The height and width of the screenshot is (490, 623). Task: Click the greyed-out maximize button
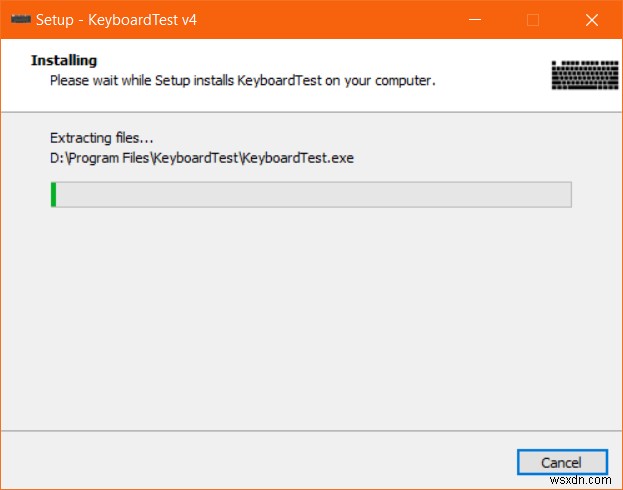[533, 20]
